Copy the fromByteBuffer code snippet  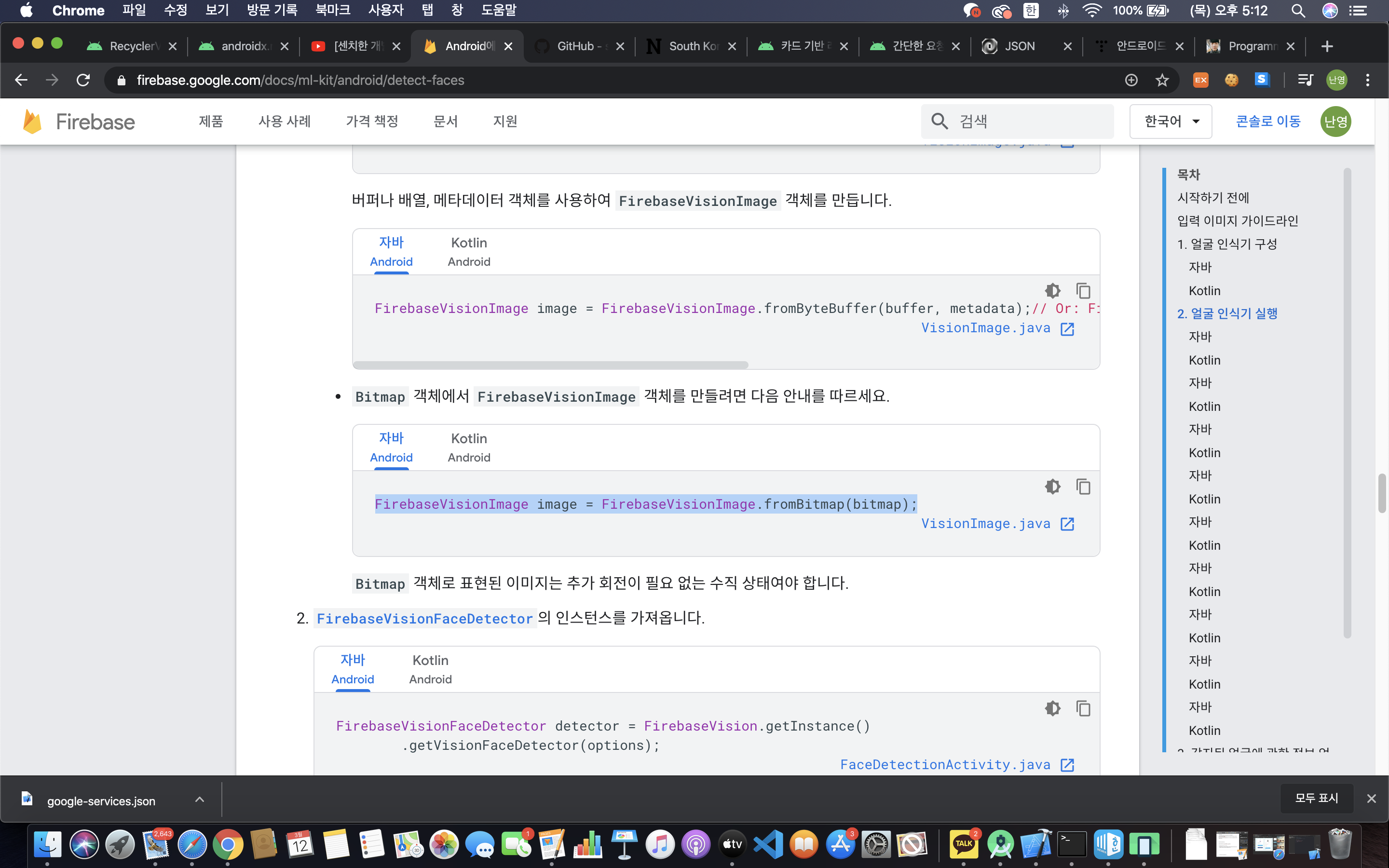click(x=1083, y=291)
